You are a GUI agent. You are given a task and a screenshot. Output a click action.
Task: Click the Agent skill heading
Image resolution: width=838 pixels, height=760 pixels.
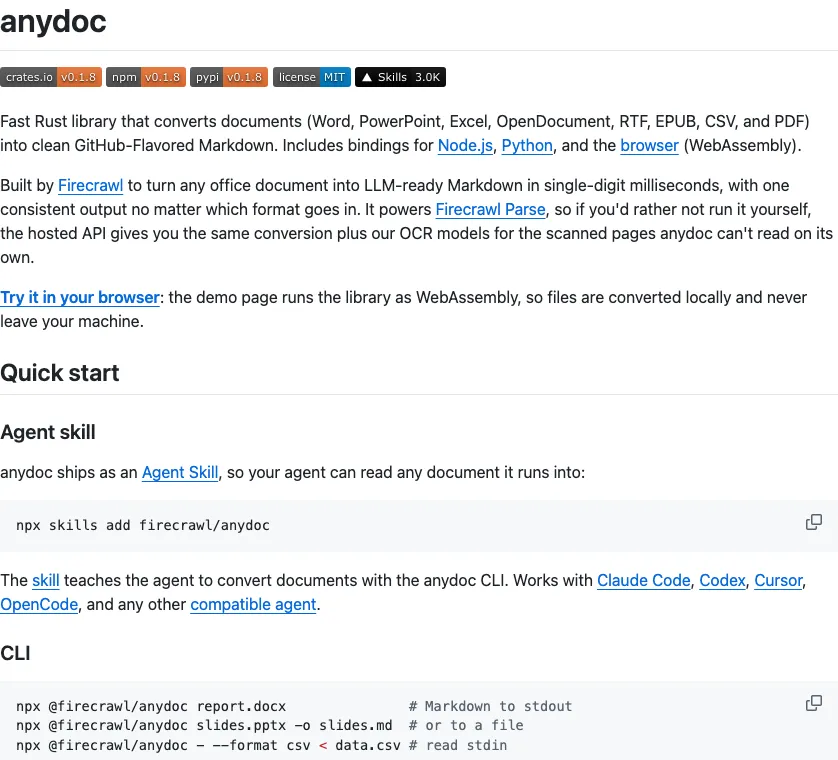(48, 432)
